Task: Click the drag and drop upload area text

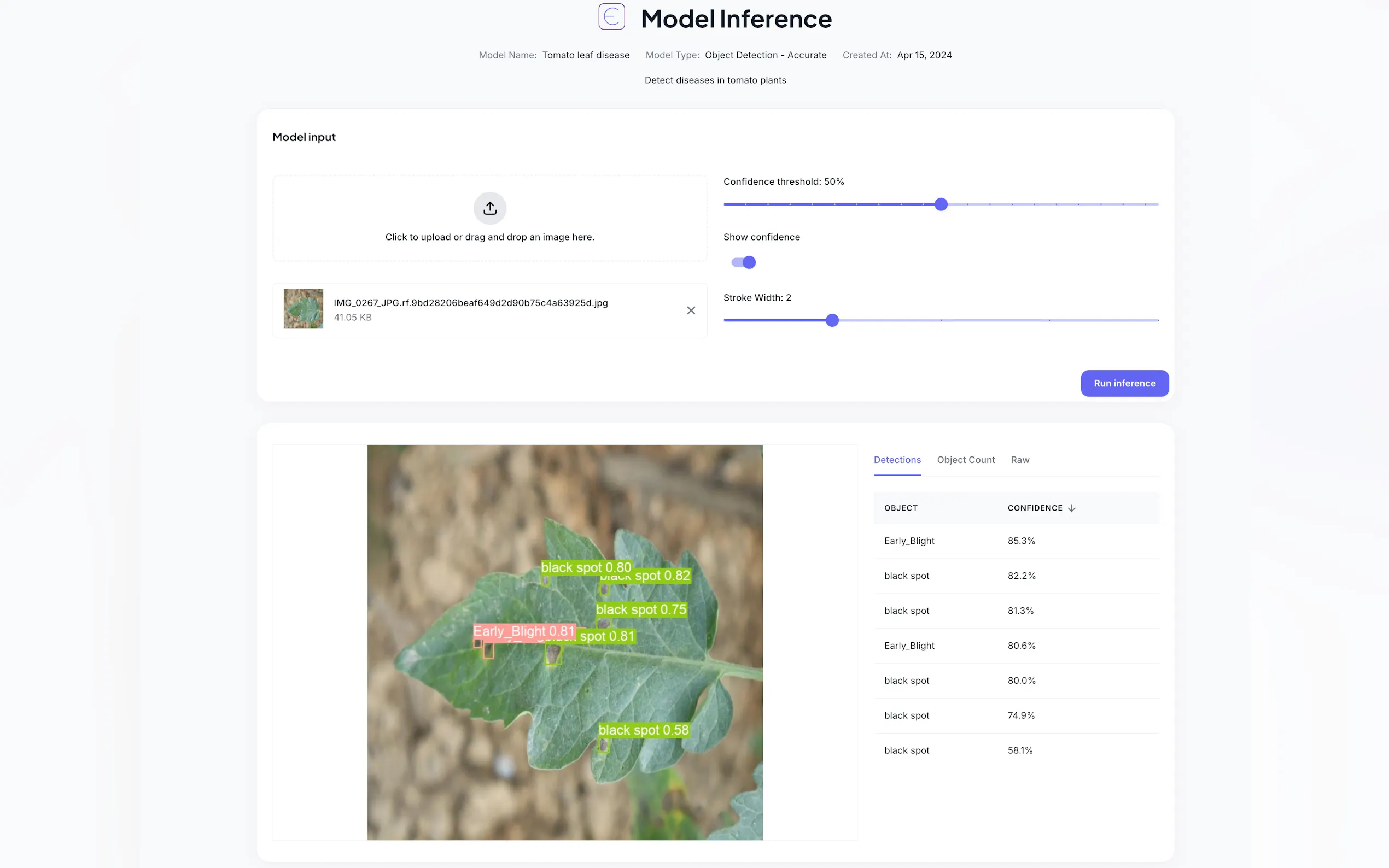Action: click(x=490, y=237)
